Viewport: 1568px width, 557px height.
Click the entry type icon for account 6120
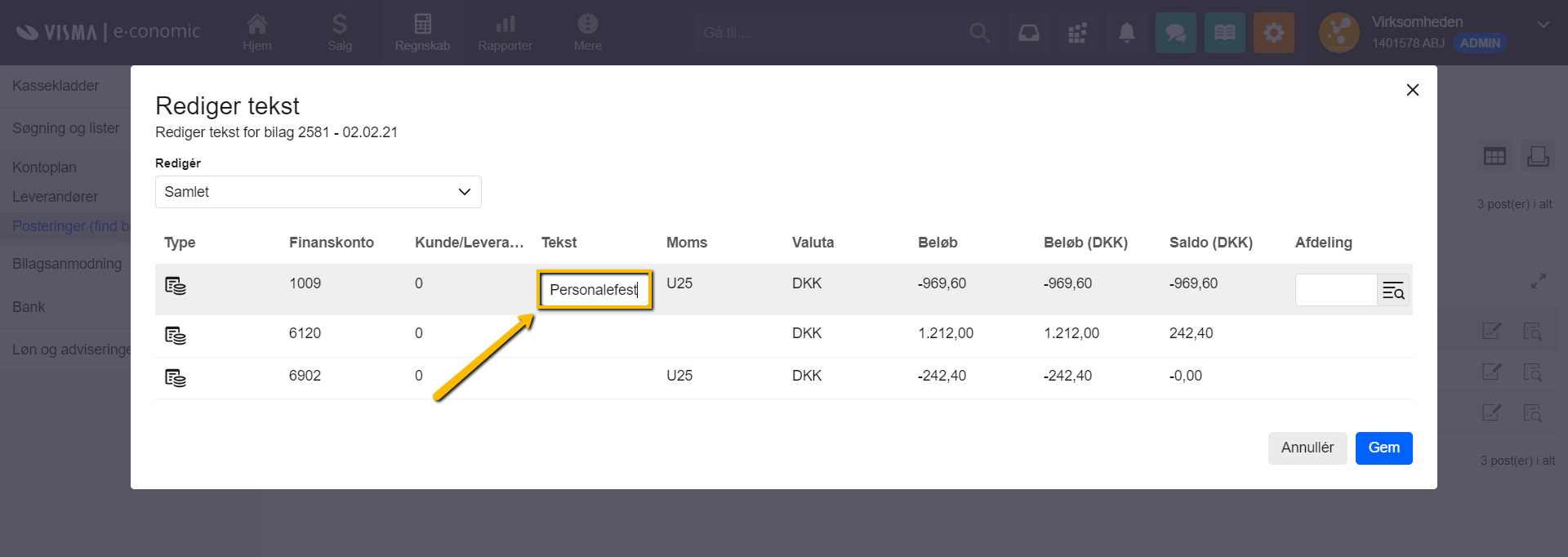(x=176, y=336)
